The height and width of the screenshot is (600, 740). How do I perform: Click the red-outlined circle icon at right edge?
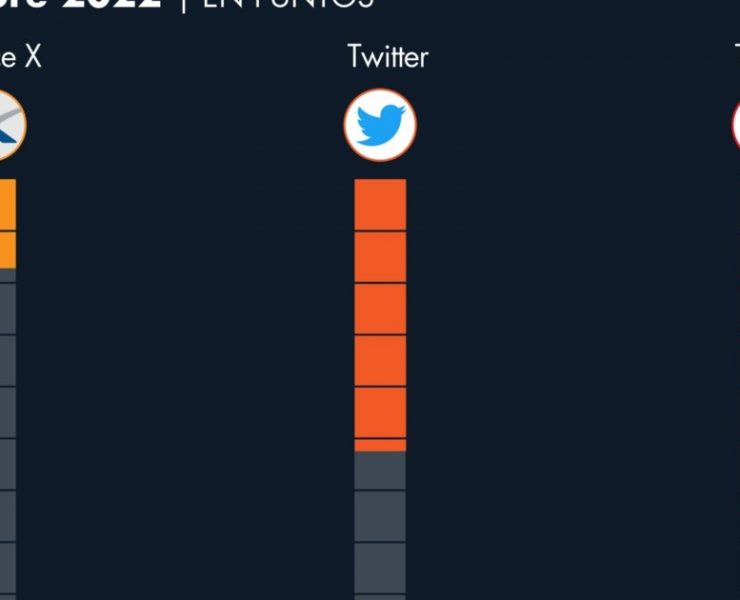pos(735,125)
